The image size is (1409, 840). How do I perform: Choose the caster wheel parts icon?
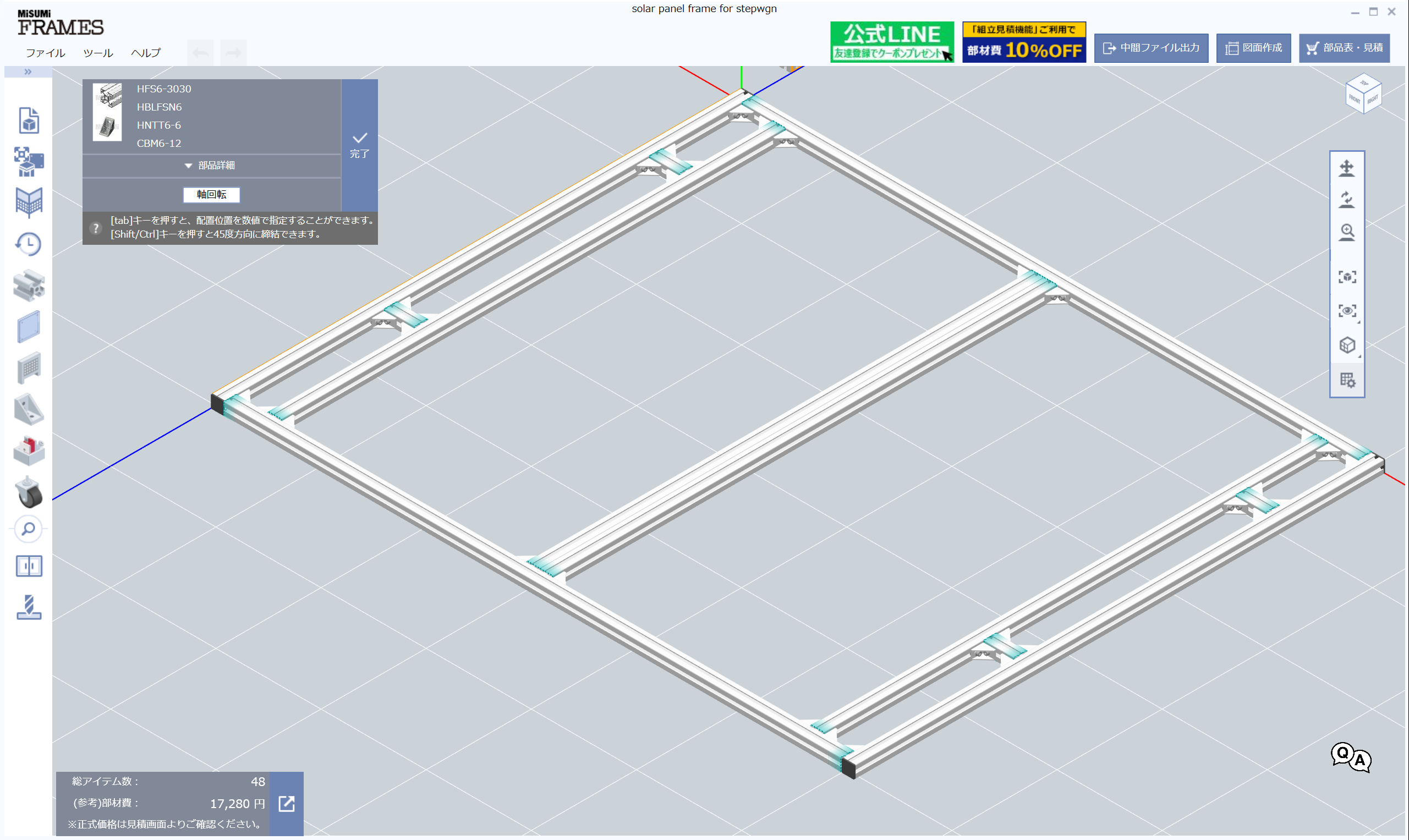pyautogui.click(x=28, y=491)
